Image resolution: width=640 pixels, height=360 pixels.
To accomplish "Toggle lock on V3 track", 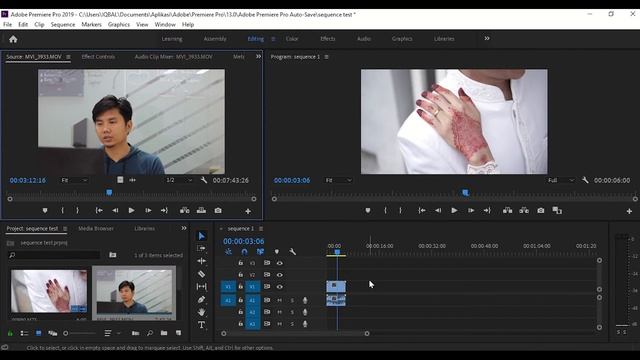I will tap(240, 263).
